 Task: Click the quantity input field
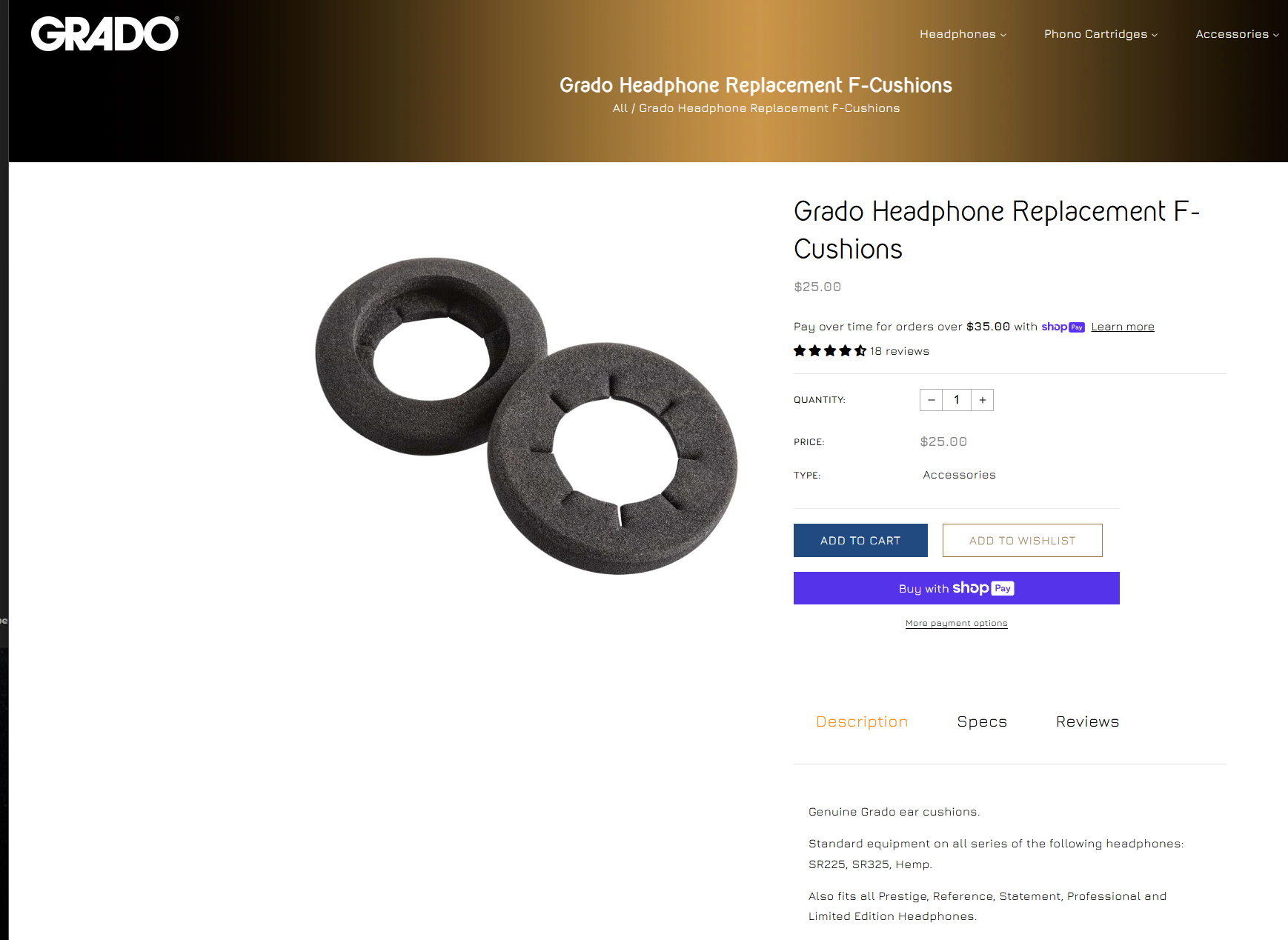pos(957,400)
